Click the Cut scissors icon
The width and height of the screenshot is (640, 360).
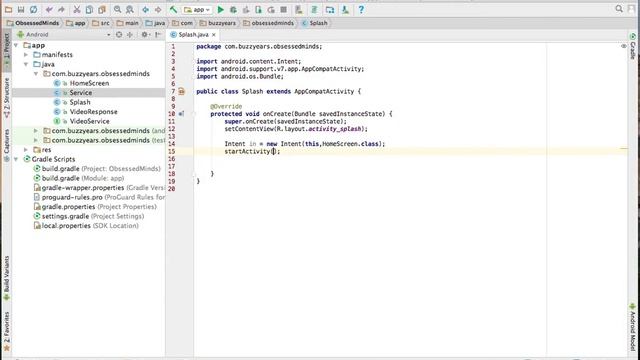tap(77, 9)
